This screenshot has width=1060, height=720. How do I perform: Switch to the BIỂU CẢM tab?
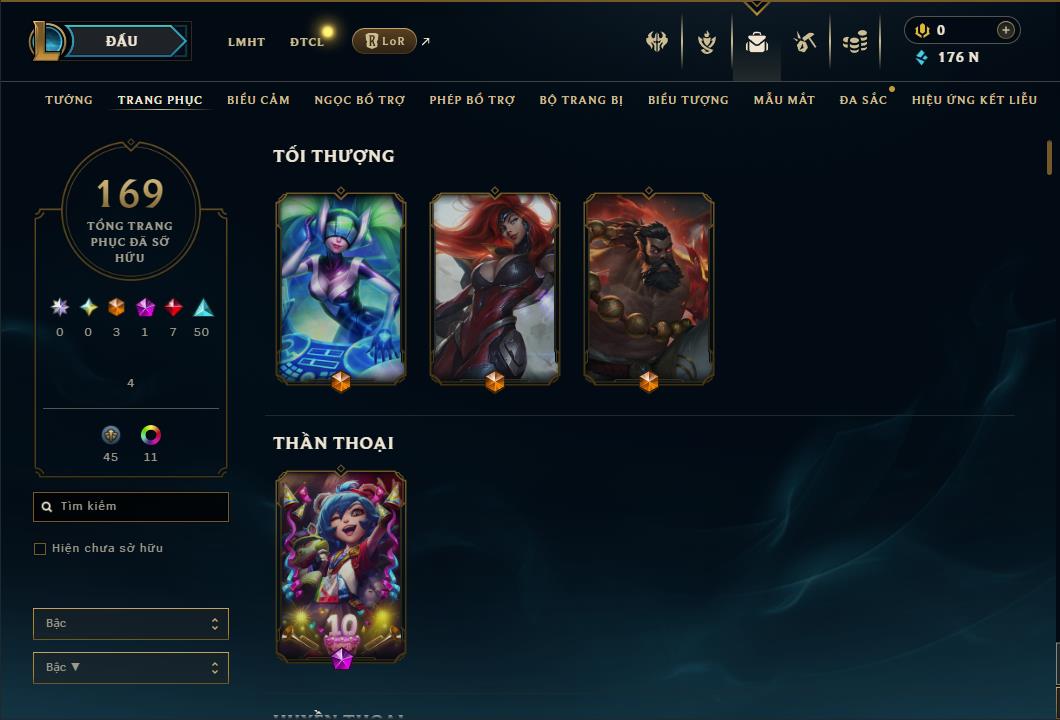pos(258,99)
